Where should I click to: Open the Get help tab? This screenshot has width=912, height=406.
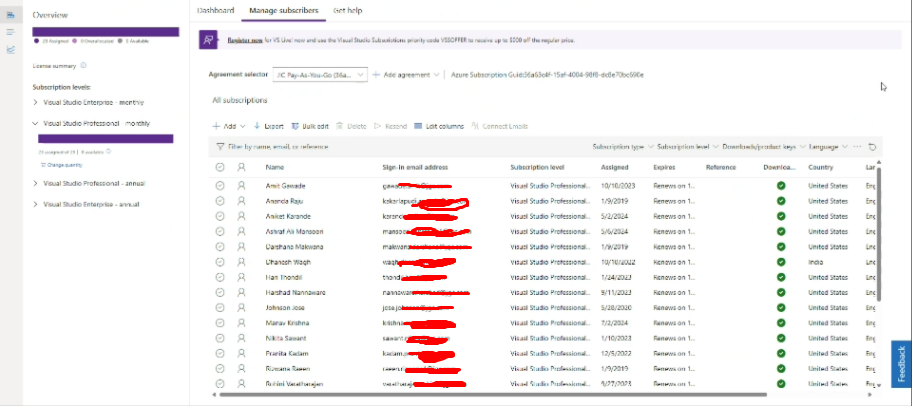(x=346, y=10)
